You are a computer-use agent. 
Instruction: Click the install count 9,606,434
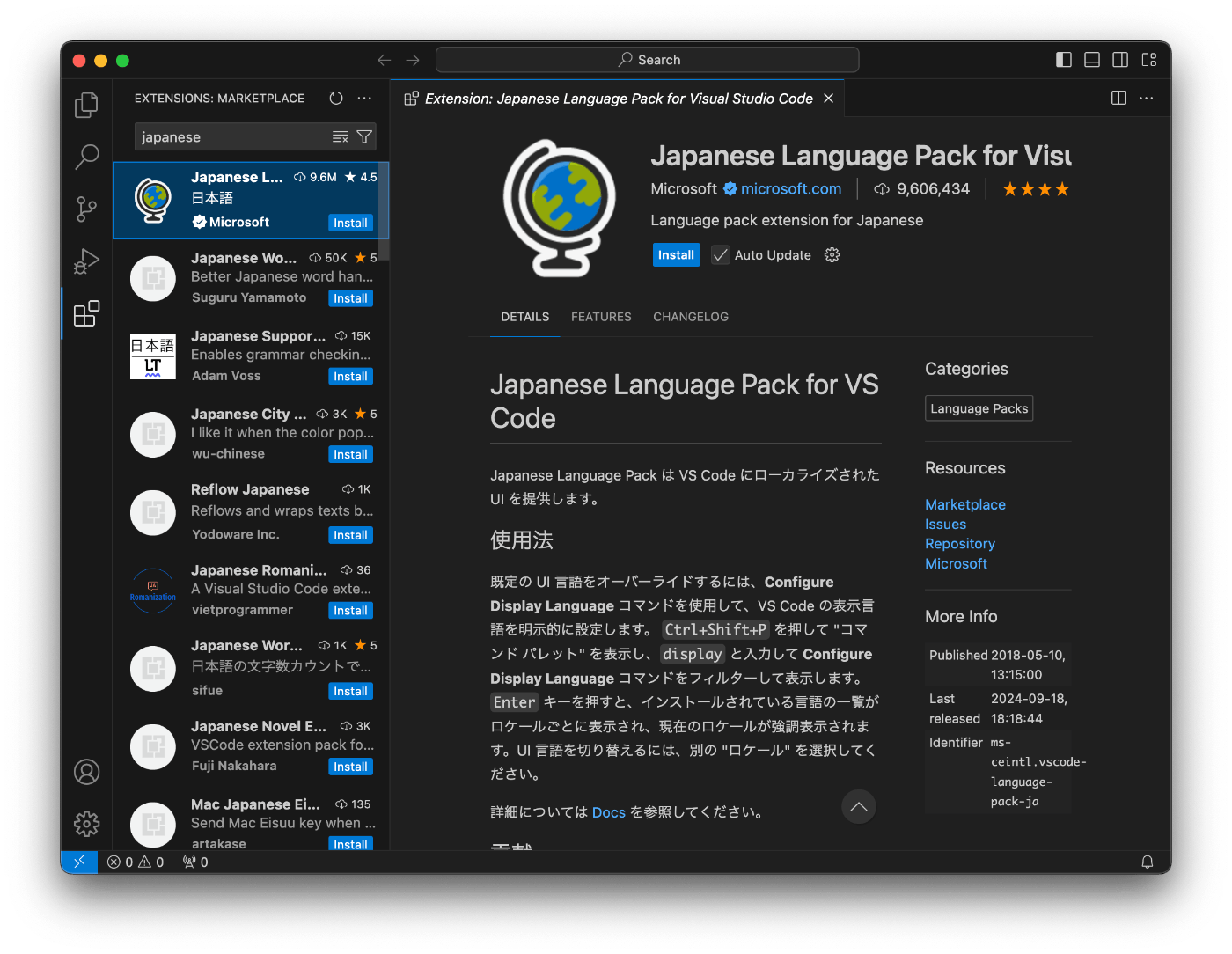[922, 189]
